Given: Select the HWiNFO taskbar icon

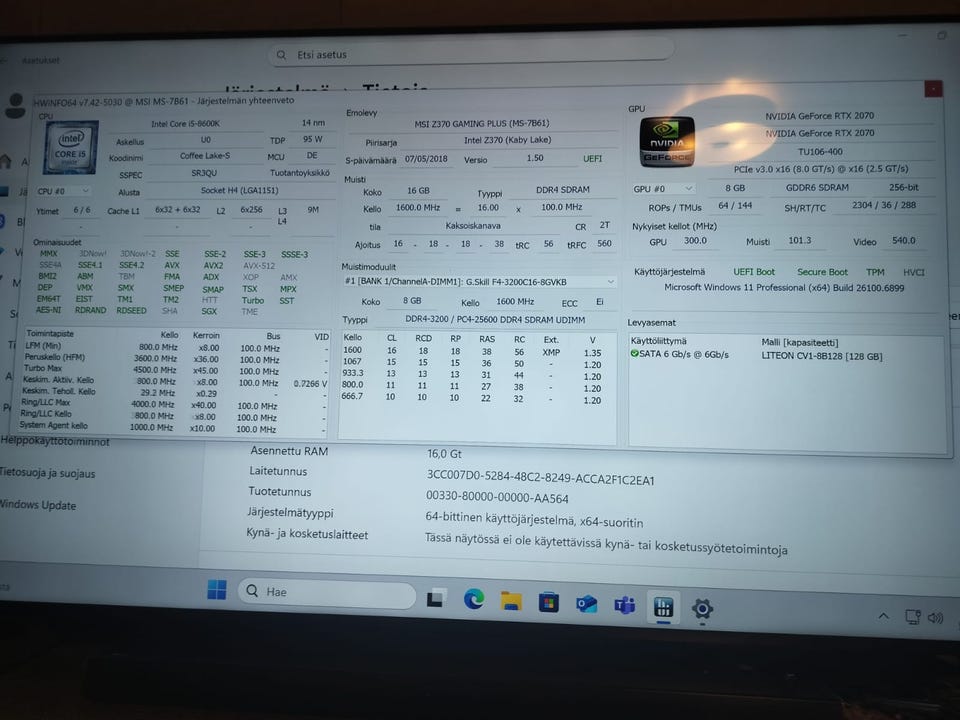Looking at the screenshot, I should point(663,607).
